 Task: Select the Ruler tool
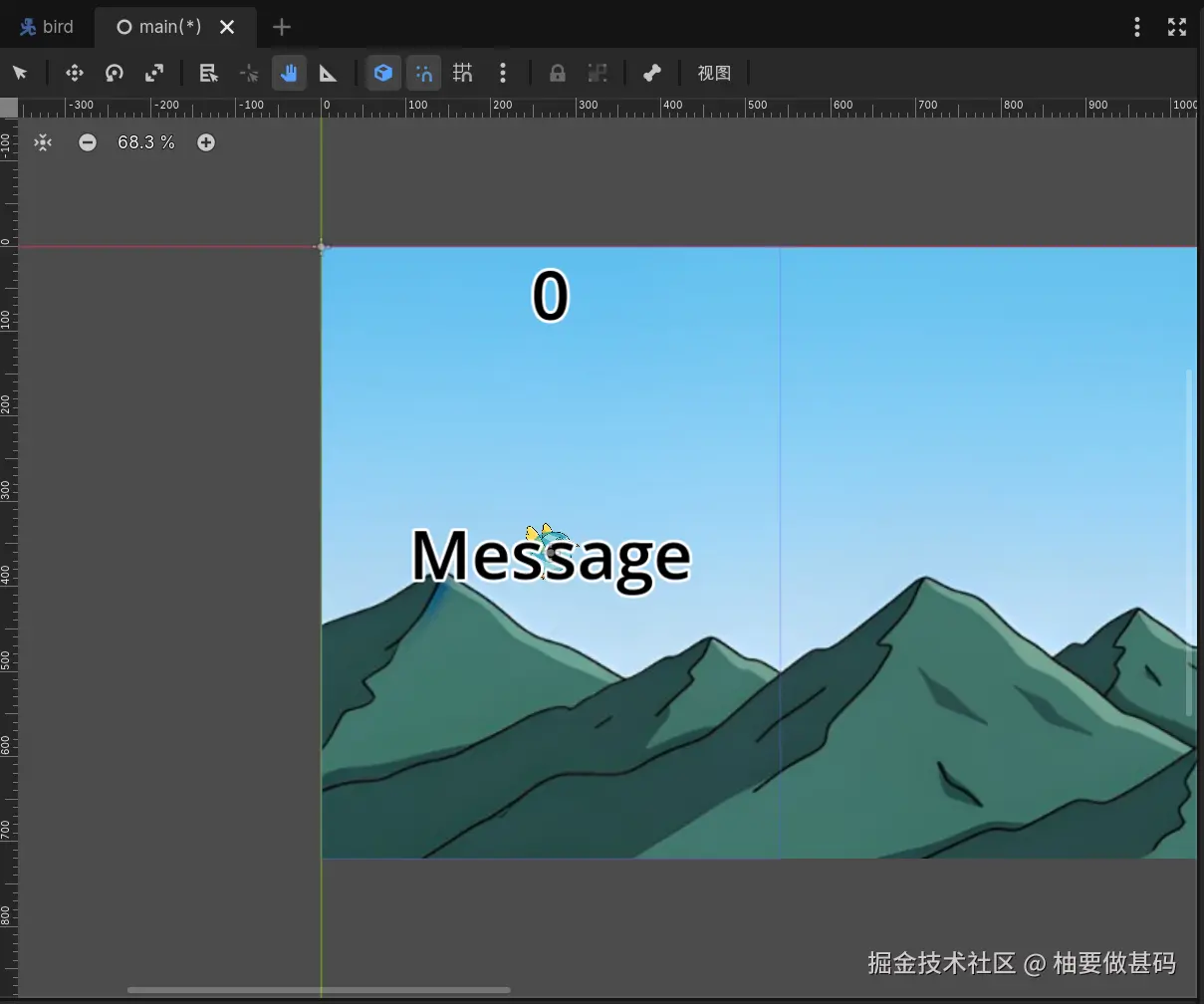point(329,73)
